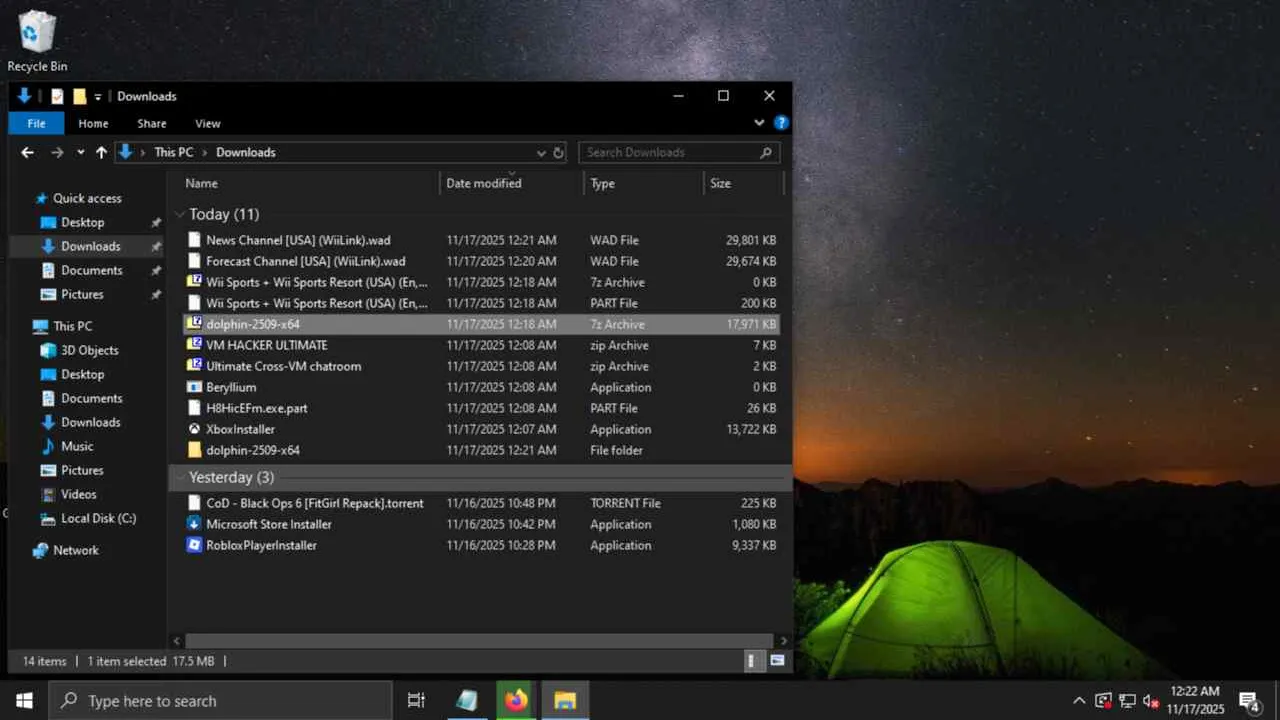Switch to Details view in the status bar
Viewport: 1280px width, 720px height.
pos(755,661)
